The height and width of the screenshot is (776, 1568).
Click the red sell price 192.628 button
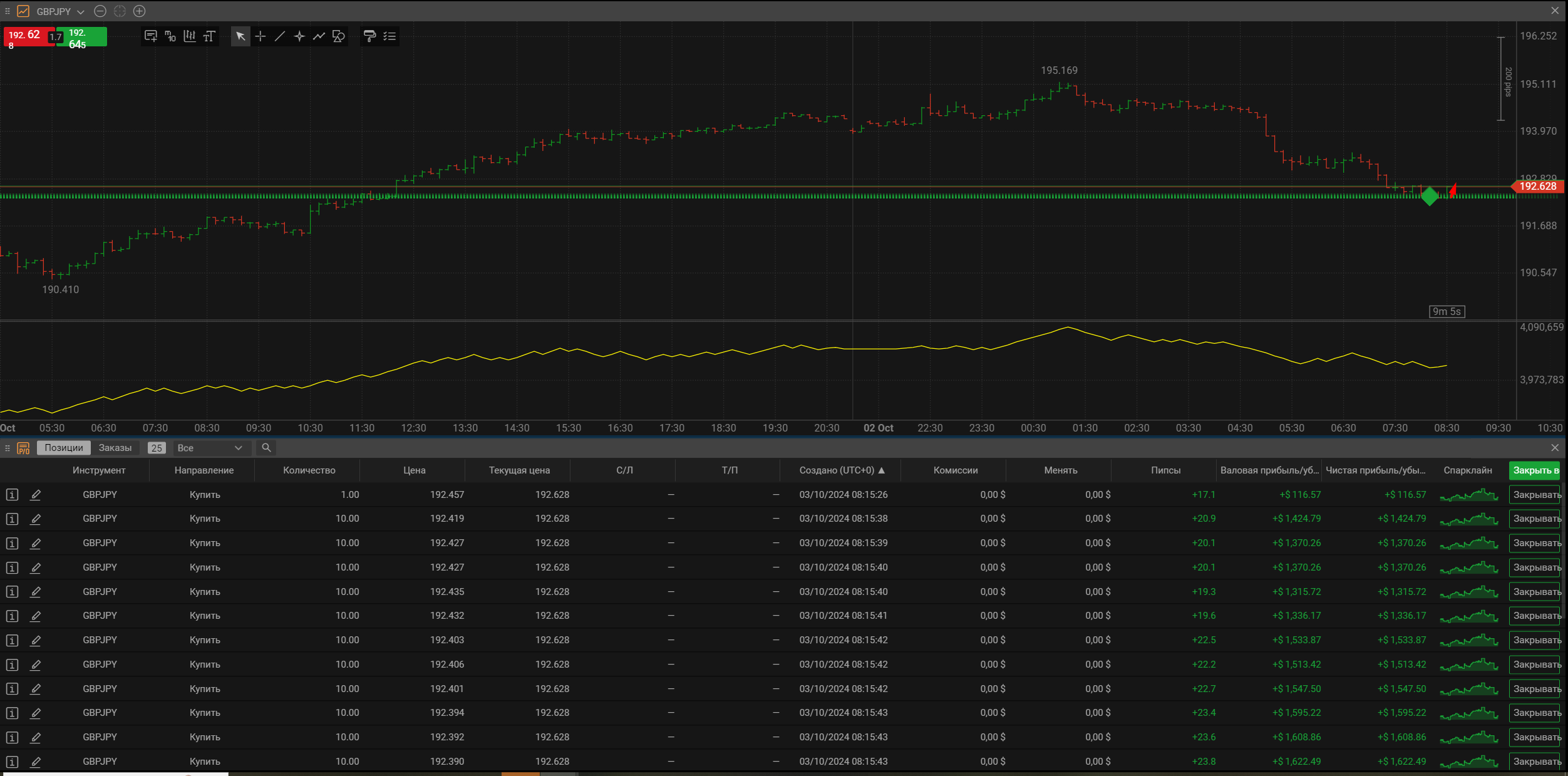click(28, 37)
